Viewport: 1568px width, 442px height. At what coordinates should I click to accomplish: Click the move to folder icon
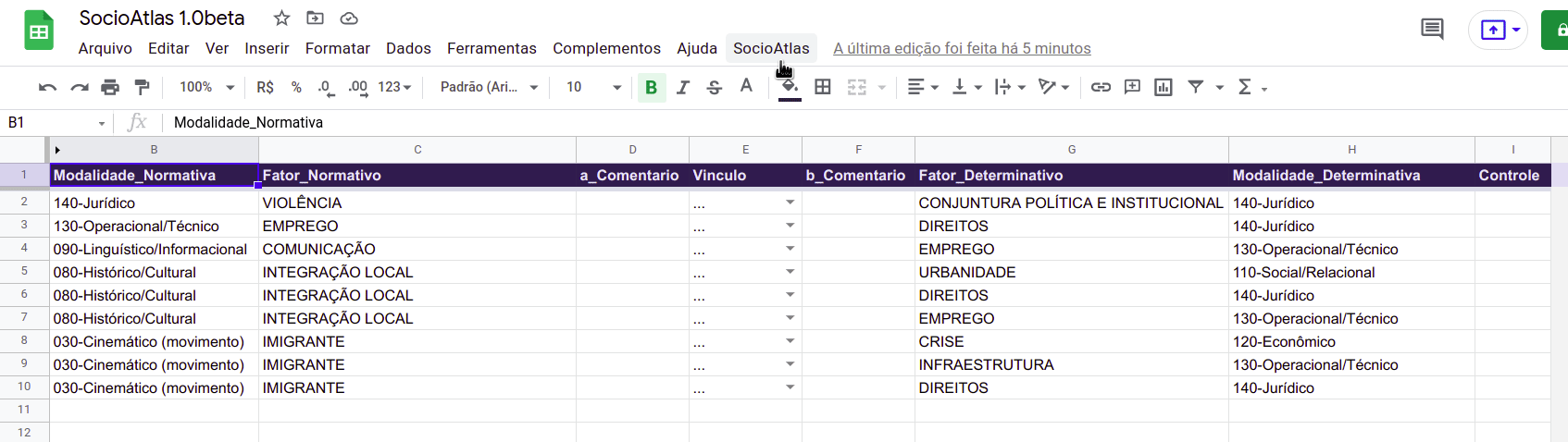[316, 18]
